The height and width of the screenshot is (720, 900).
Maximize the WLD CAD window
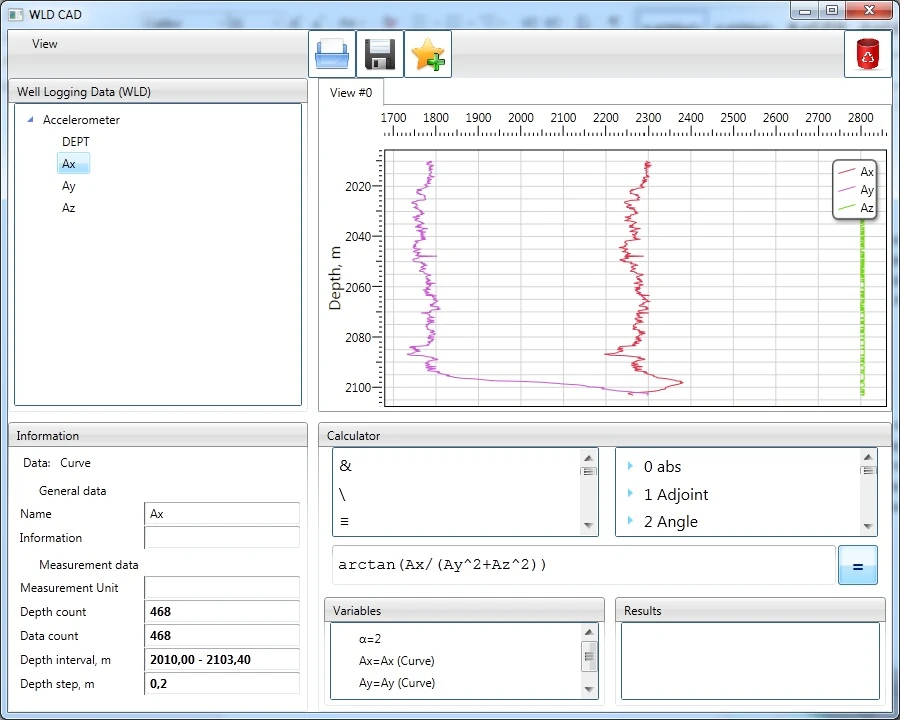click(832, 11)
